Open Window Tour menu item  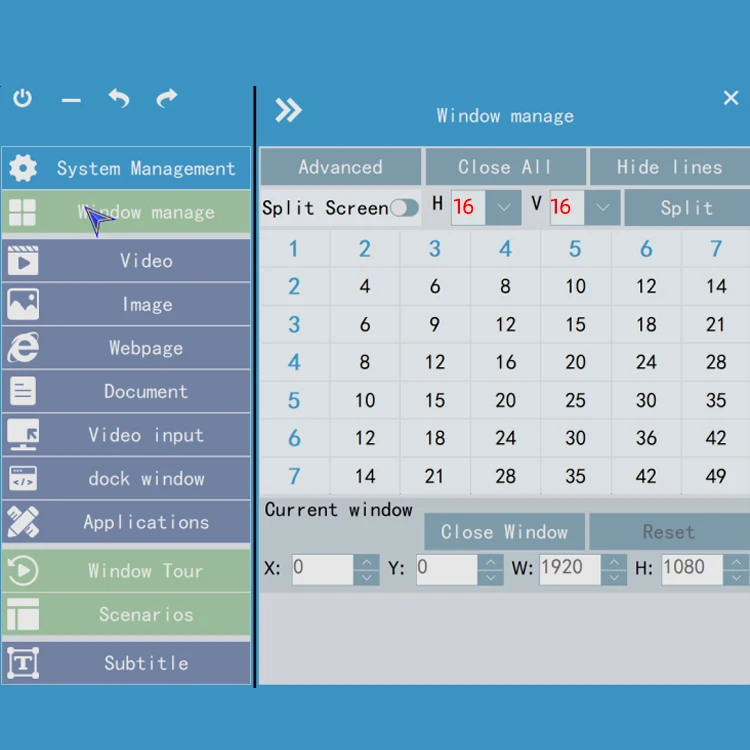[x=126, y=571]
